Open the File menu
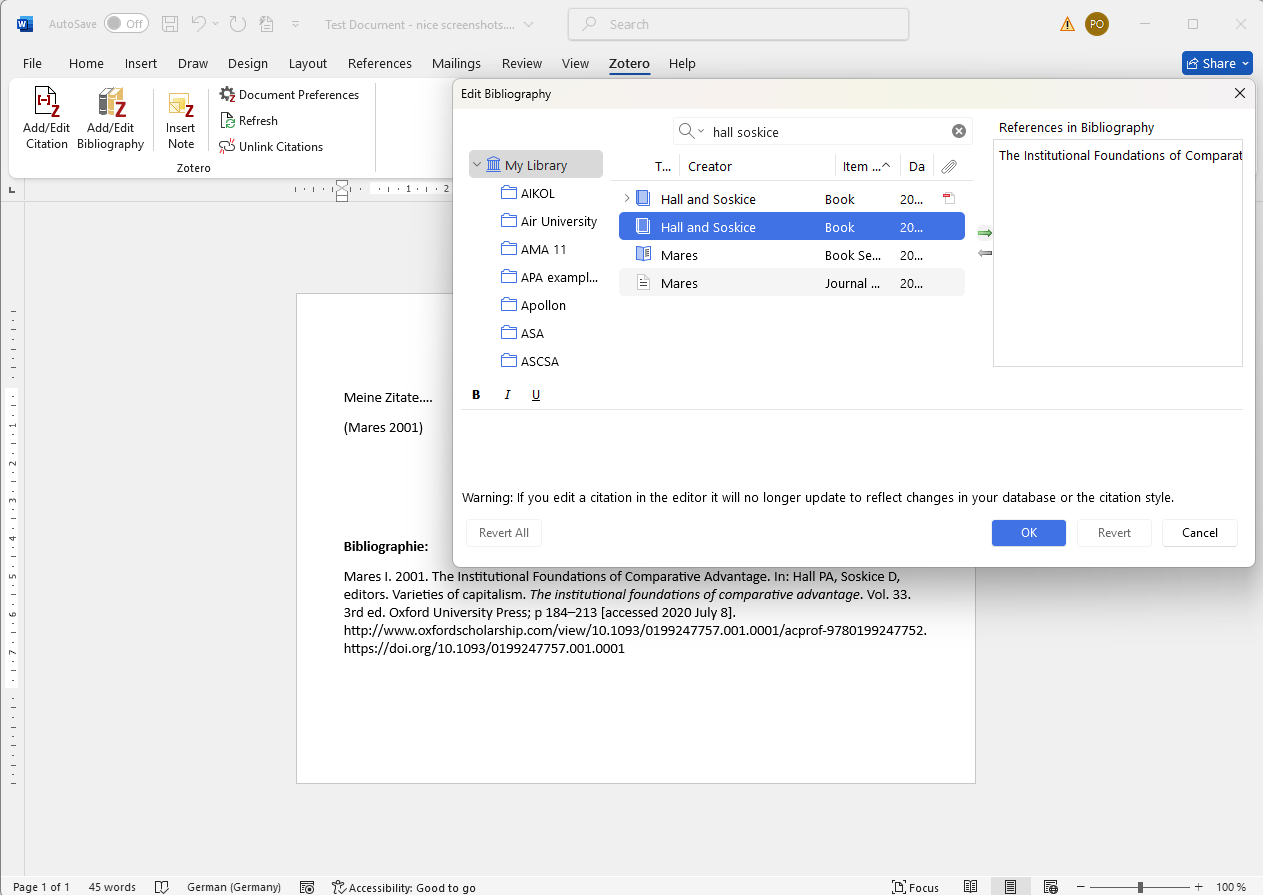 (32, 63)
